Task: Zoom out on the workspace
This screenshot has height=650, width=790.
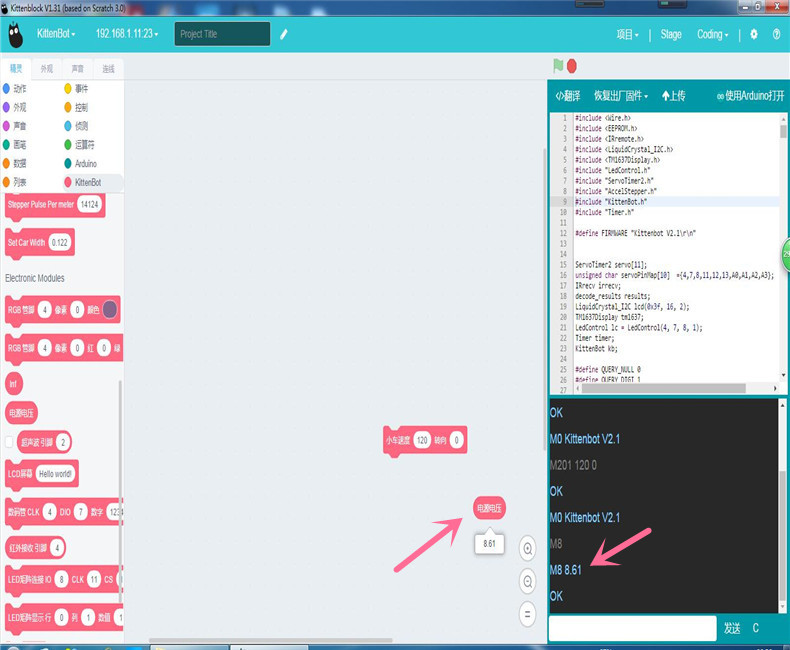Action: [x=527, y=580]
